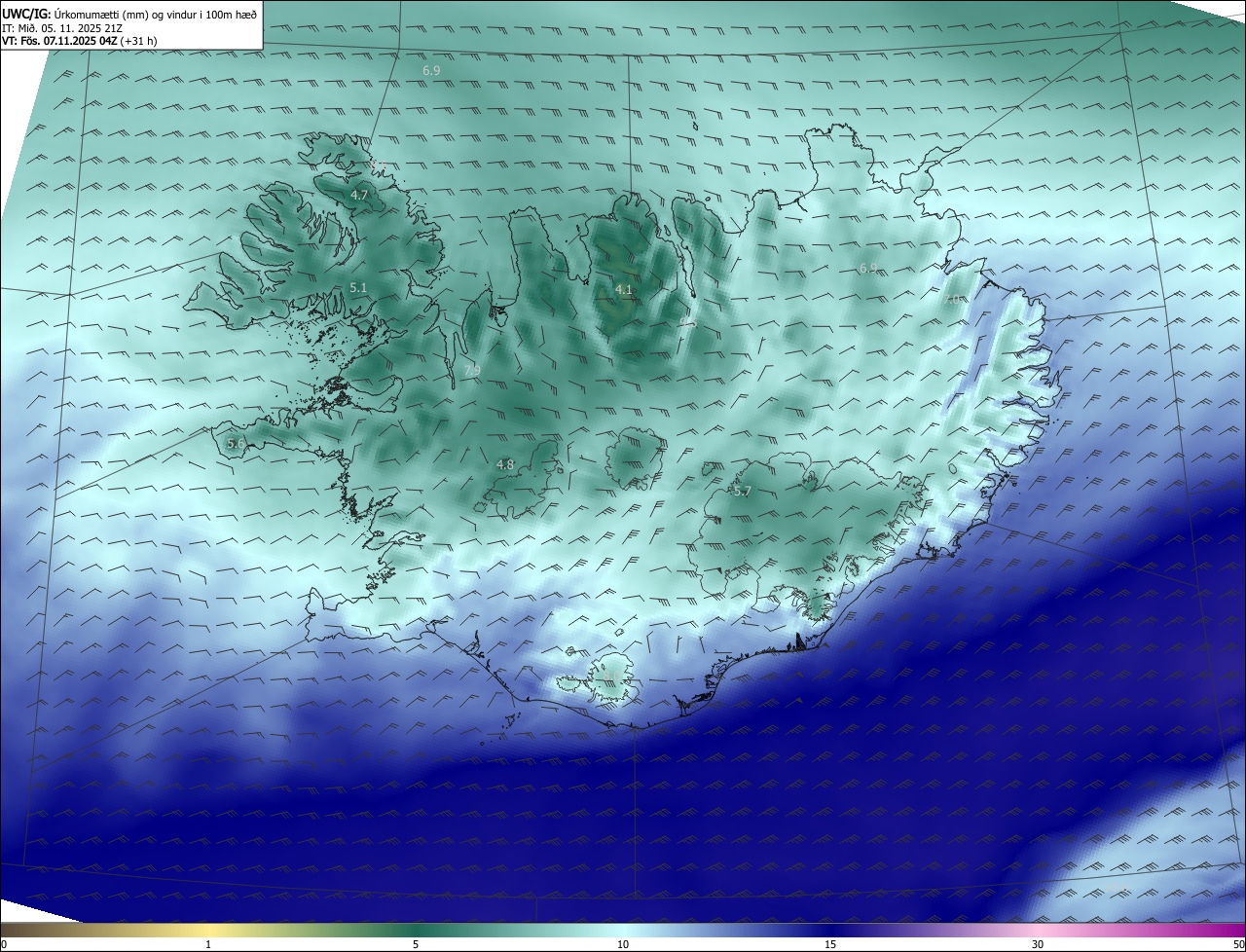Click the '30' tick on the color scale
This screenshot has height=952, width=1246.
[x=1038, y=944]
